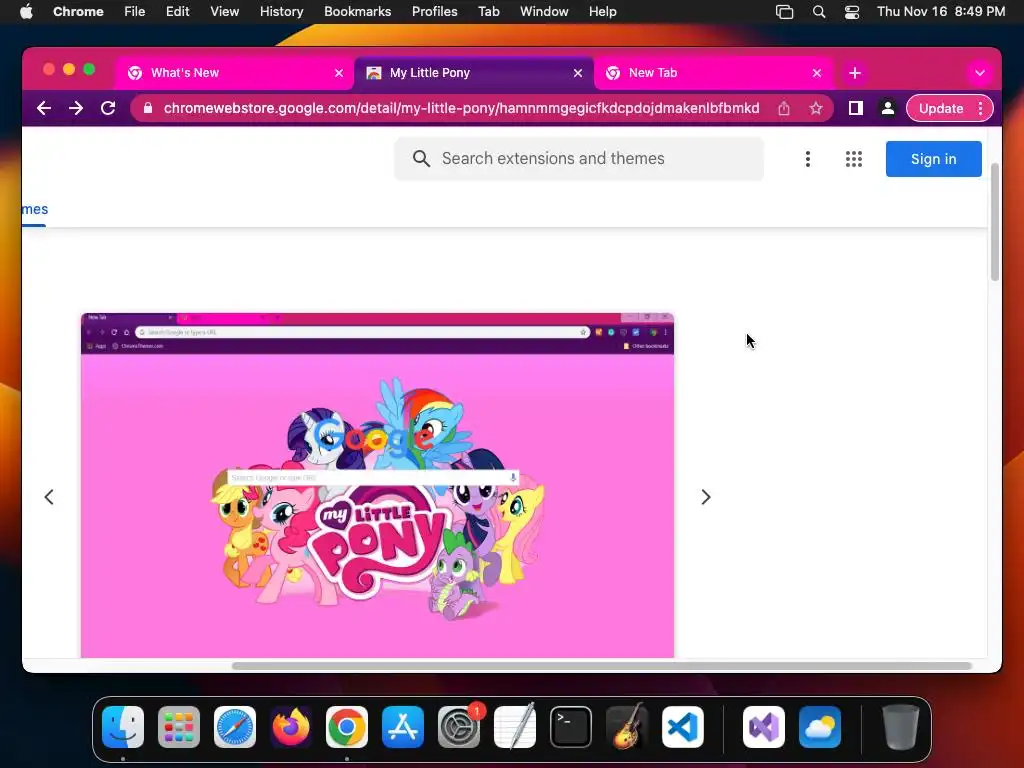
Task: Open the Window menu
Action: (x=544, y=12)
